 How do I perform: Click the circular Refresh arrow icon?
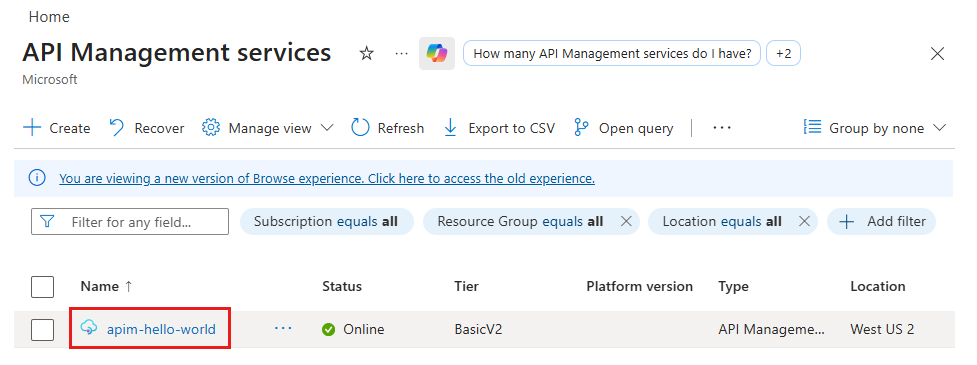[x=360, y=128]
